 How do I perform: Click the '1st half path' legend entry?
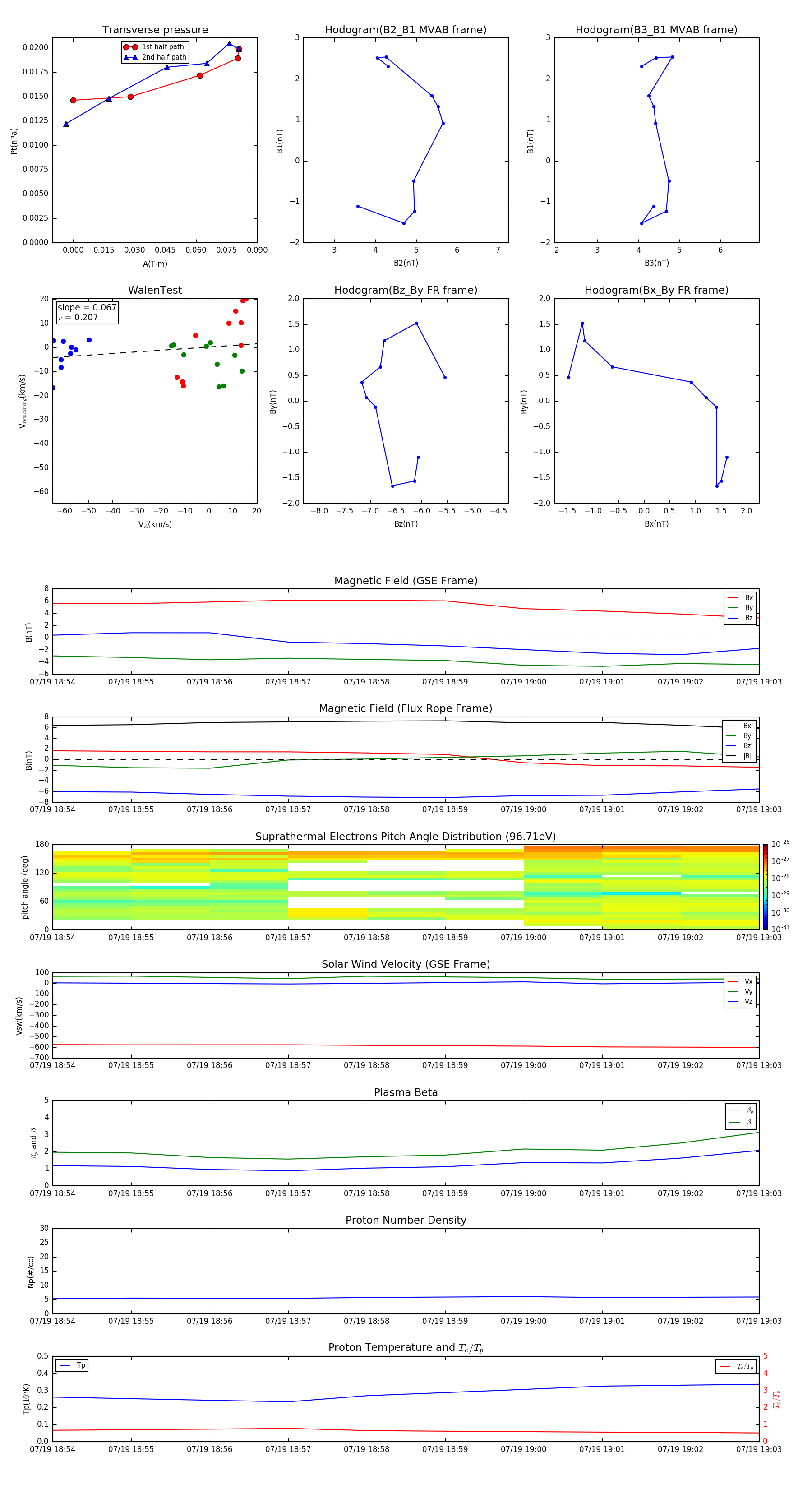154,47
